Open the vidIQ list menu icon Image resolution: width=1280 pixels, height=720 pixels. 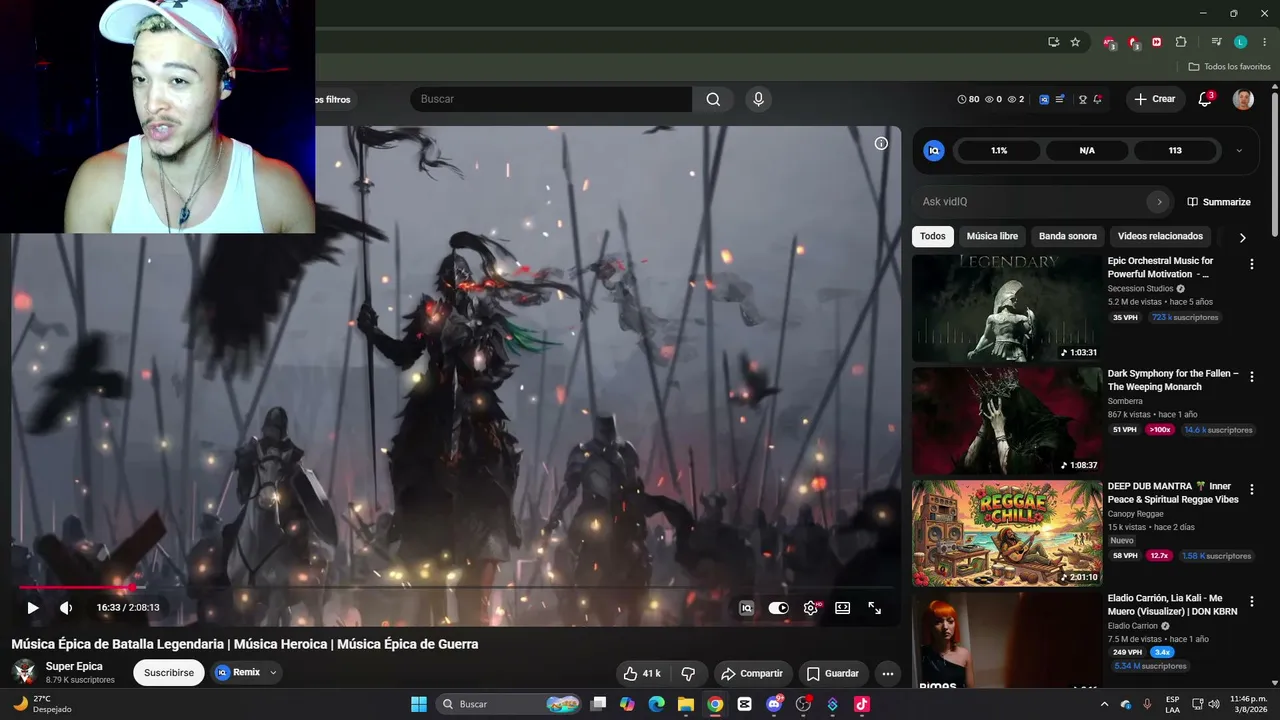tap(1060, 99)
